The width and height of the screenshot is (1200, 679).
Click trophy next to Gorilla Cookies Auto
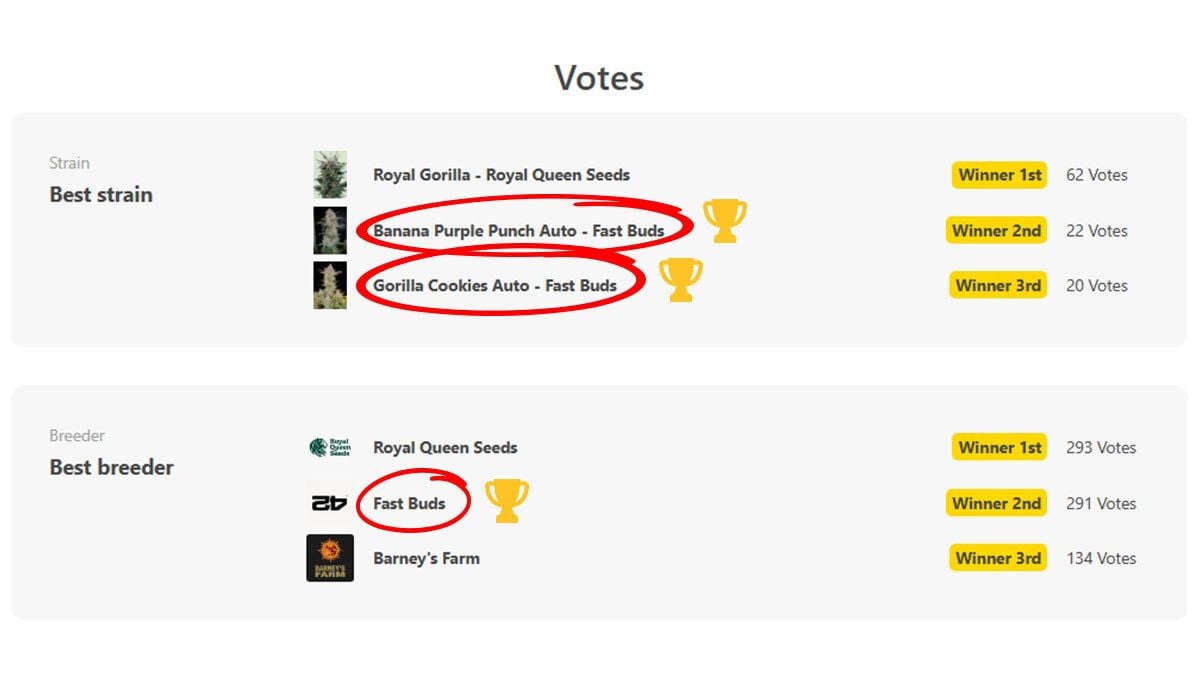[x=680, y=279]
